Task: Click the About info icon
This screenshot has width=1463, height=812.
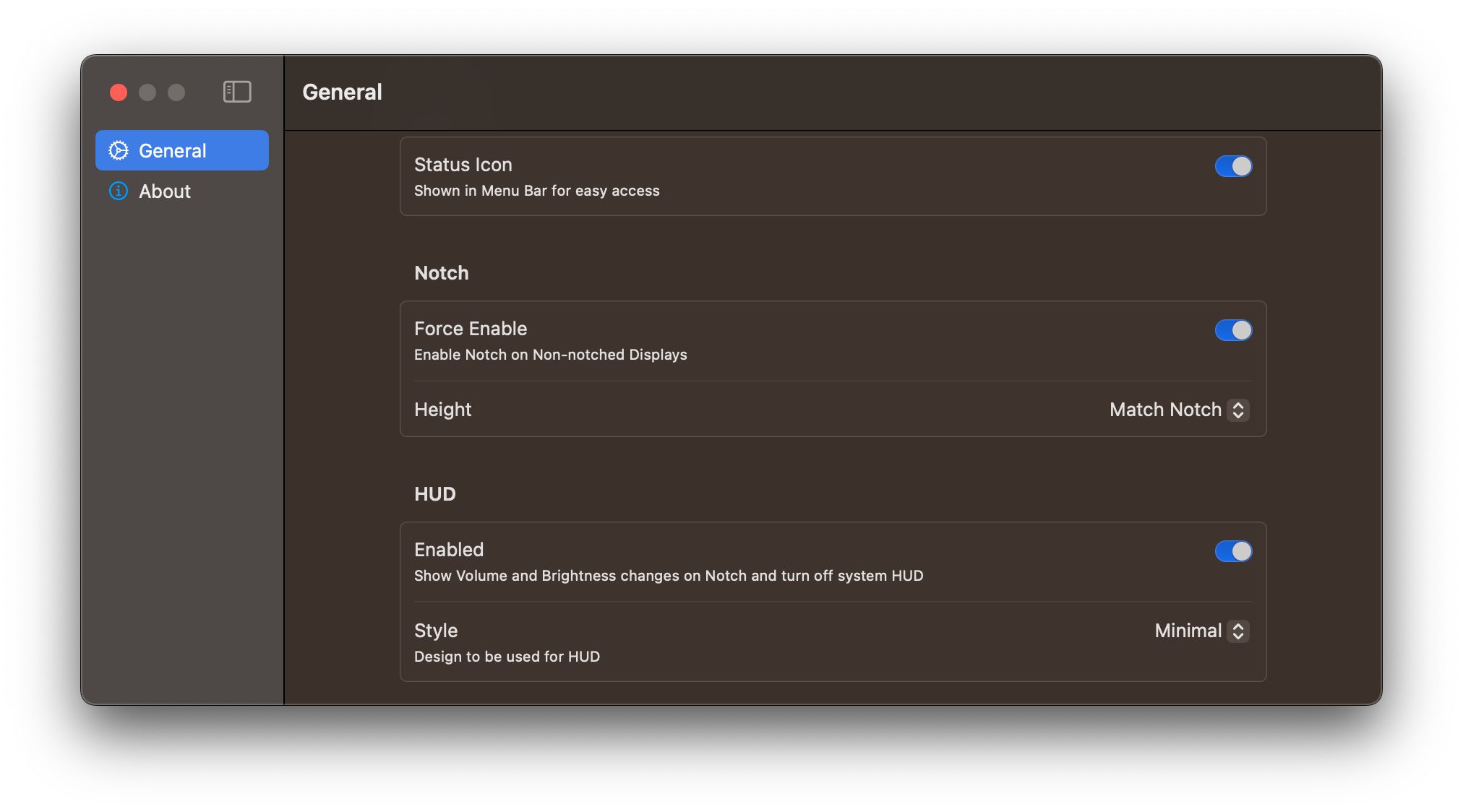Action: 119,191
